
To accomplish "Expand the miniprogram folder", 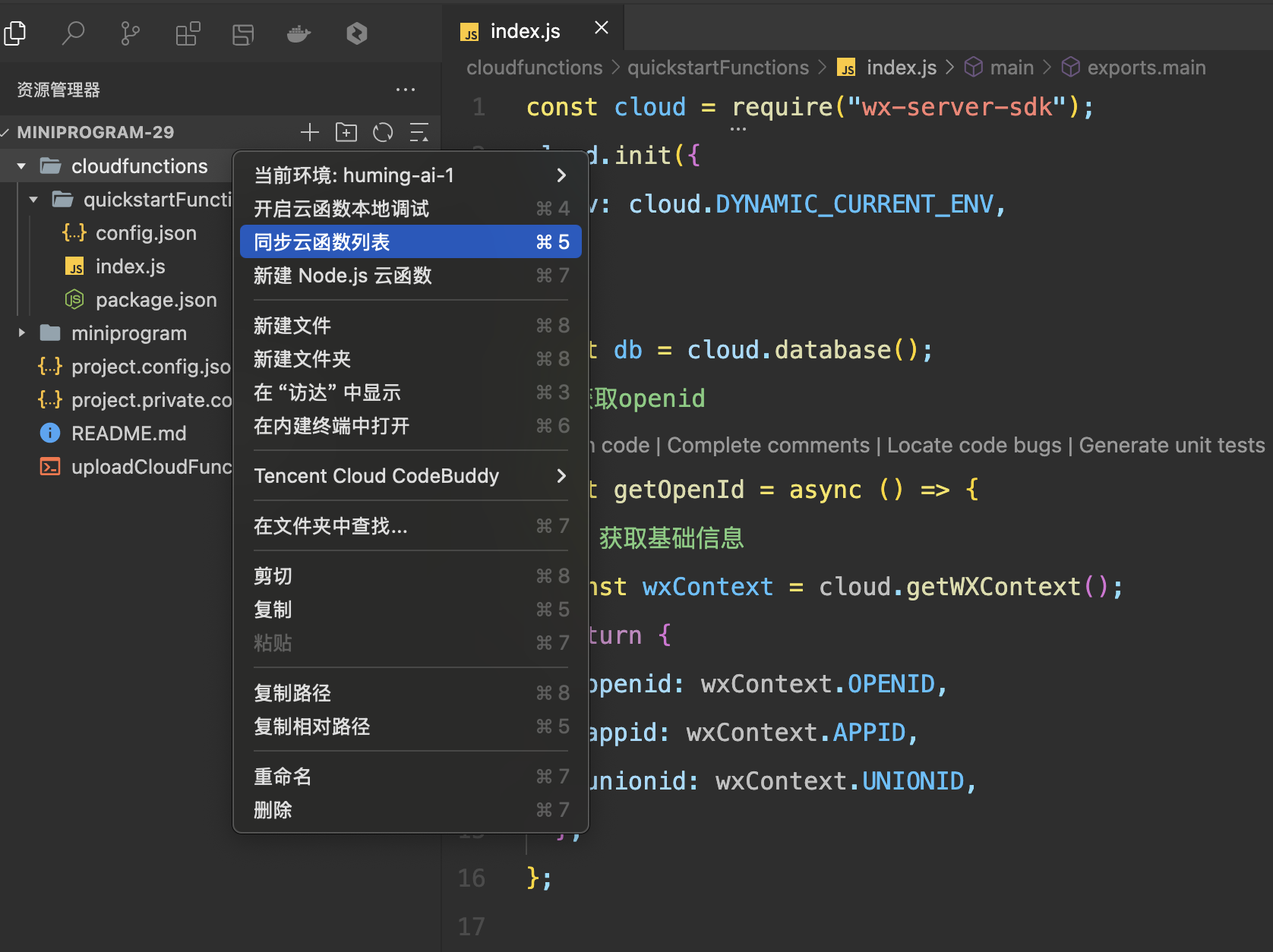I will coord(21,333).
